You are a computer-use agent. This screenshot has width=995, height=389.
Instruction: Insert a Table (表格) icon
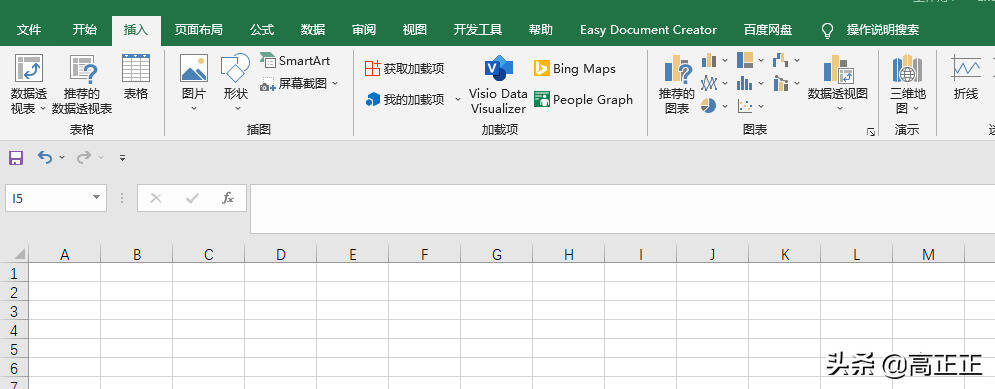point(136,68)
